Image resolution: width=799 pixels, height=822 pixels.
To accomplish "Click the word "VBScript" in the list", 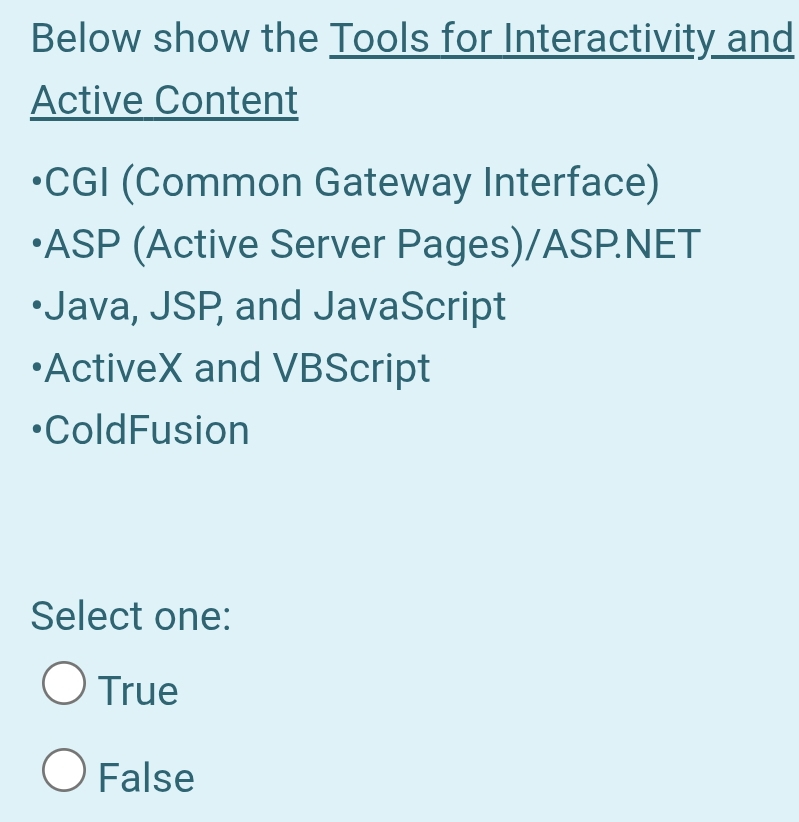I will coord(351,368).
